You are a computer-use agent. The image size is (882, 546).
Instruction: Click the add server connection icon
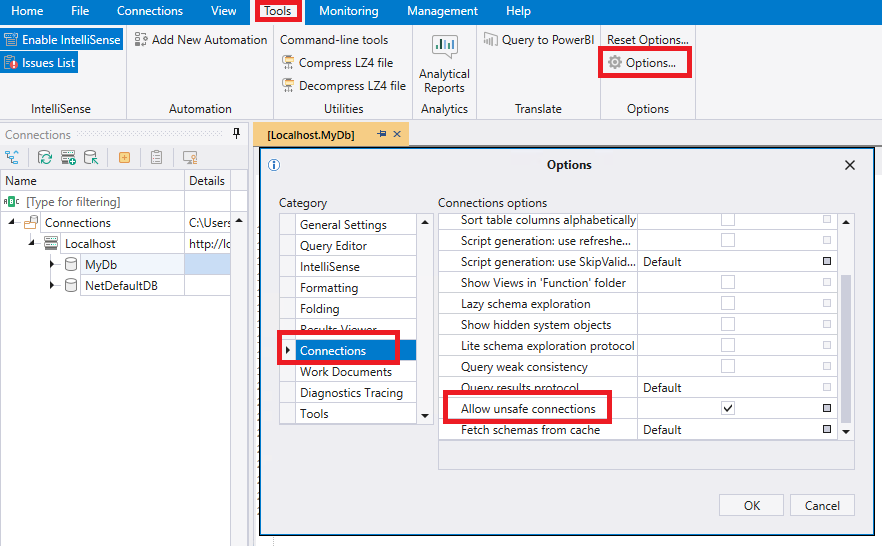[68, 157]
